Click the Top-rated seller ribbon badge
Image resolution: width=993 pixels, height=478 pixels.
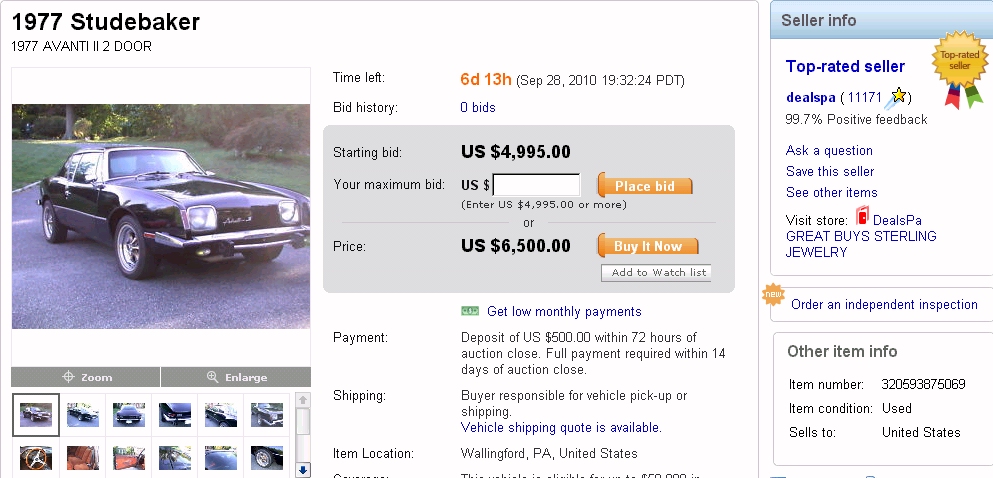click(959, 70)
